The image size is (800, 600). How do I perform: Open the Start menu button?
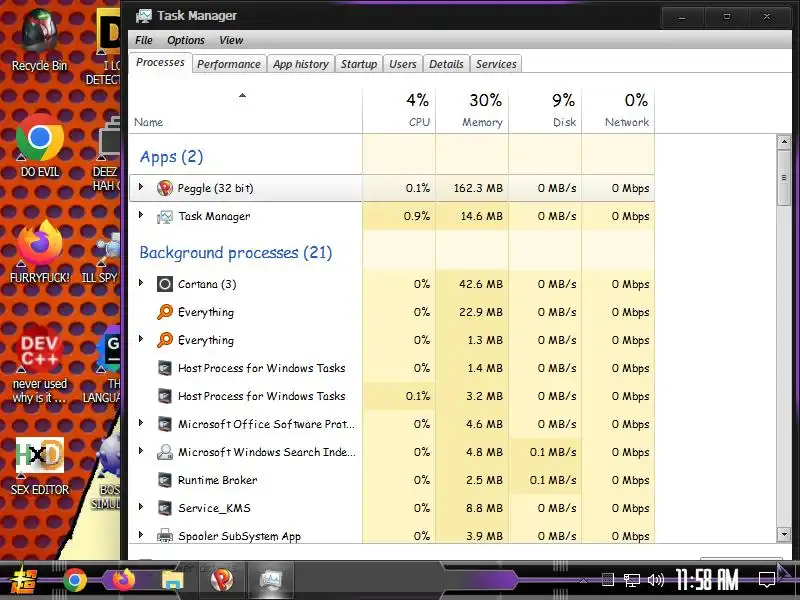24,581
